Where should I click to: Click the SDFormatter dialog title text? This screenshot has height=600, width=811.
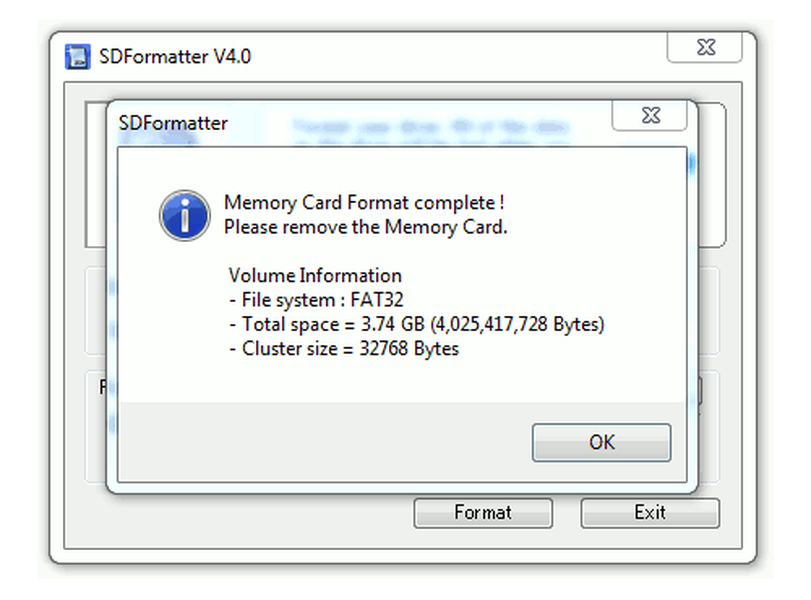(x=173, y=124)
